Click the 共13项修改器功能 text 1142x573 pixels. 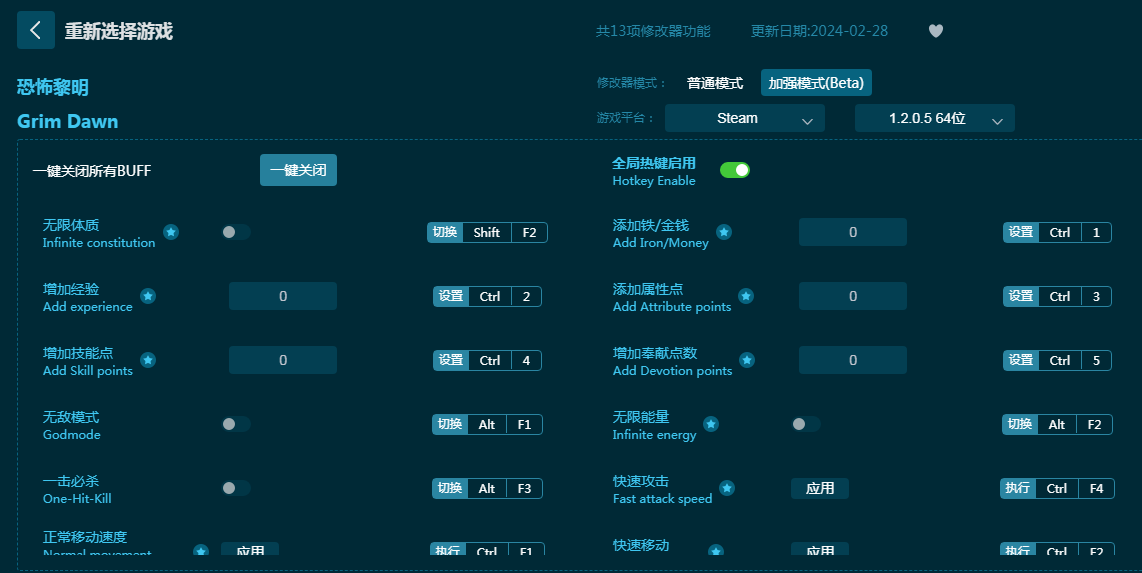(x=653, y=31)
